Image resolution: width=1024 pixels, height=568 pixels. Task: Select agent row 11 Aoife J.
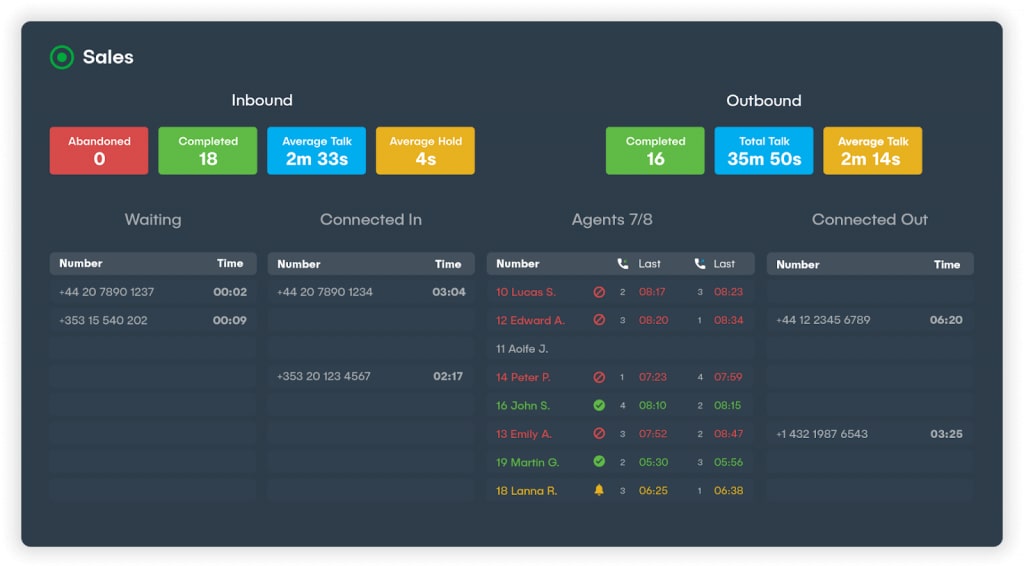(x=522, y=349)
